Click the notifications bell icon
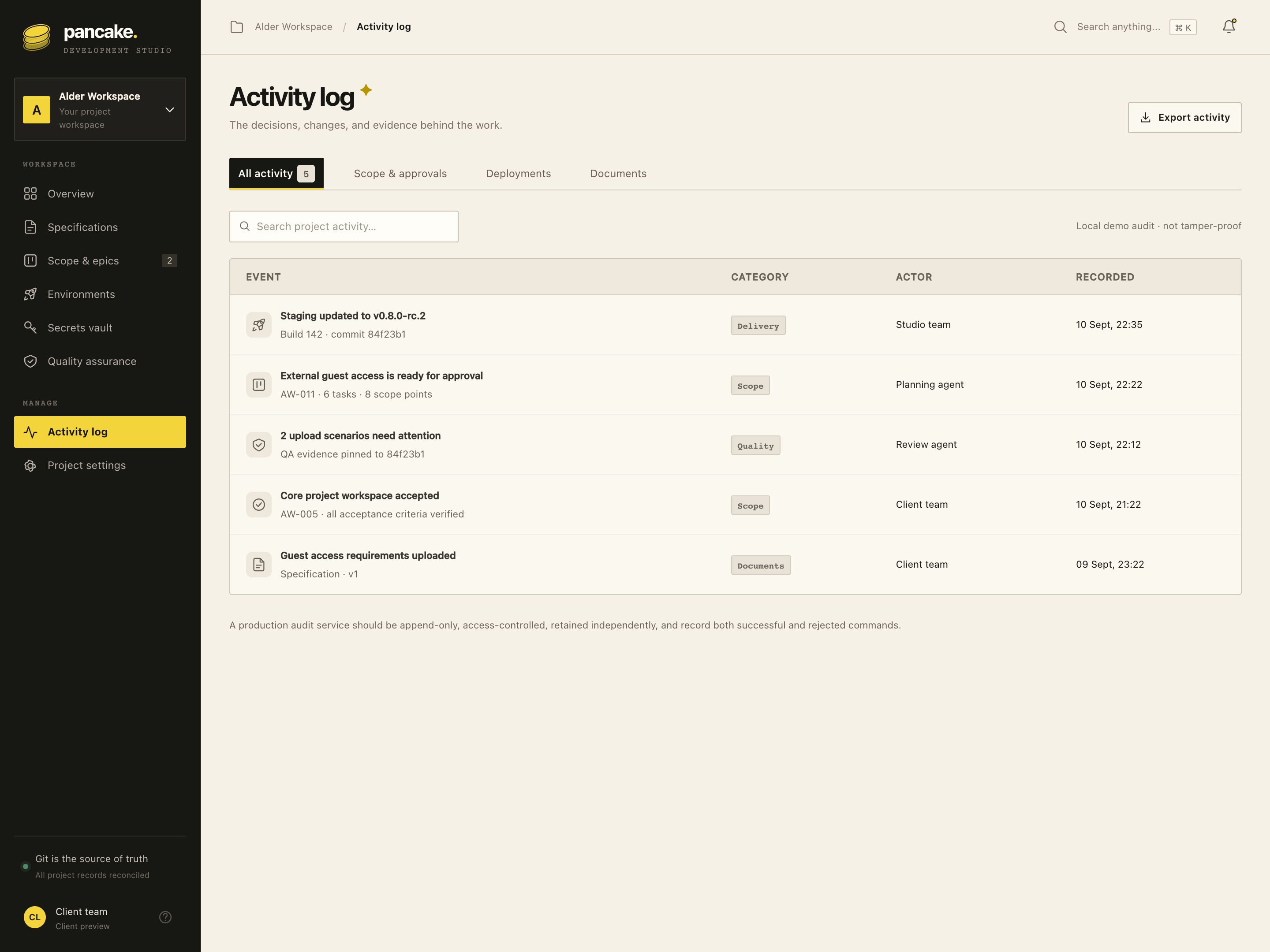 point(1229,26)
